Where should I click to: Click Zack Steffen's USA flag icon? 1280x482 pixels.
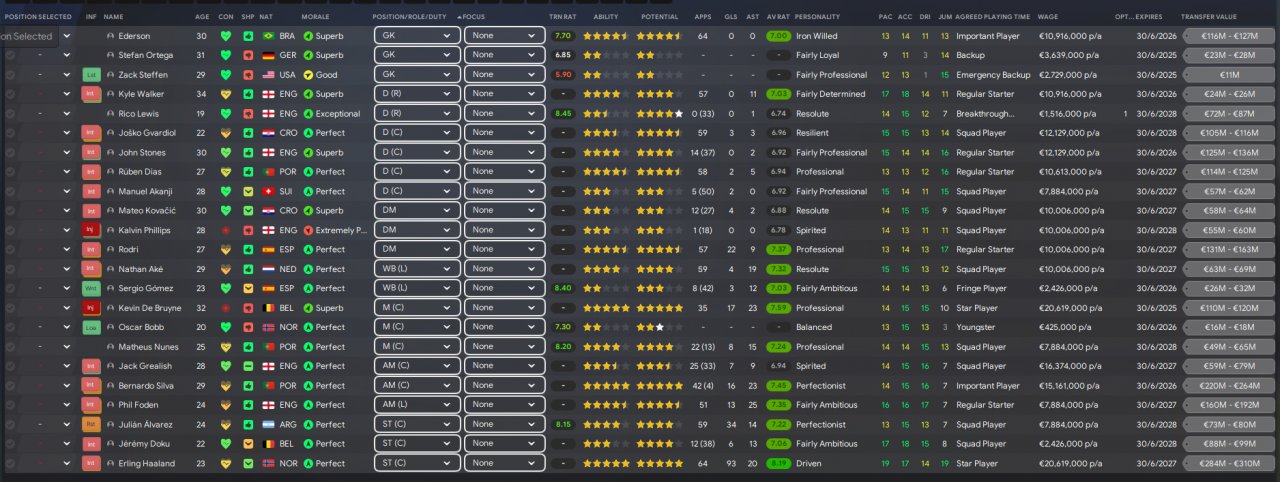click(x=268, y=75)
